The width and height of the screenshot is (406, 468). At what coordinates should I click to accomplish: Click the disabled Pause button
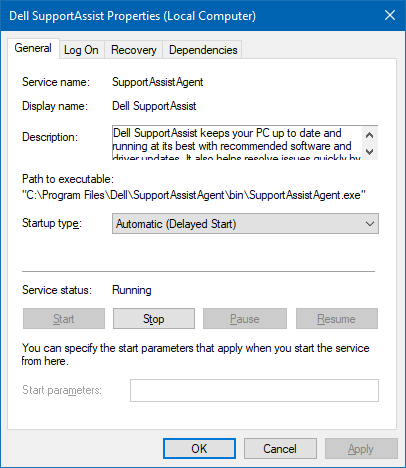coord(245,319)
